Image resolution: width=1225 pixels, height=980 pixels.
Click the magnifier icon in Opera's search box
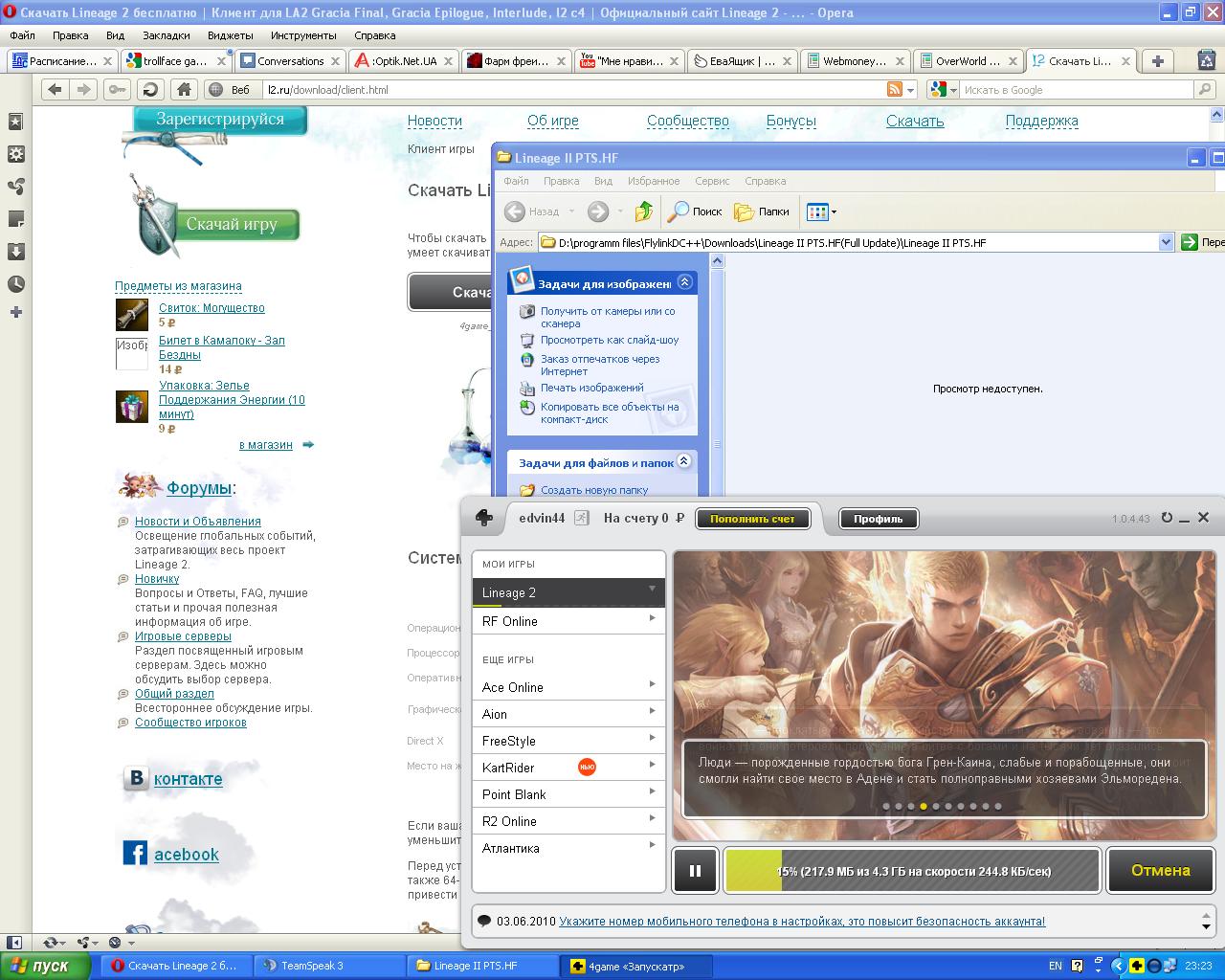coord(1204,89)
